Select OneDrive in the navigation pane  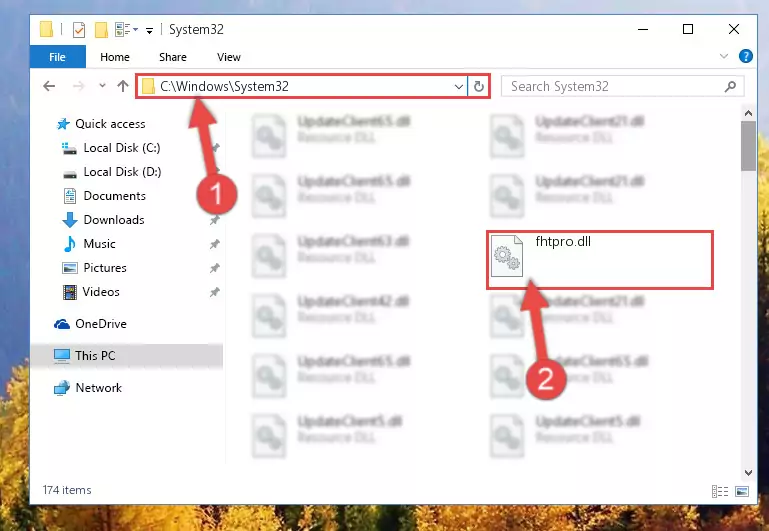(101, 324)
